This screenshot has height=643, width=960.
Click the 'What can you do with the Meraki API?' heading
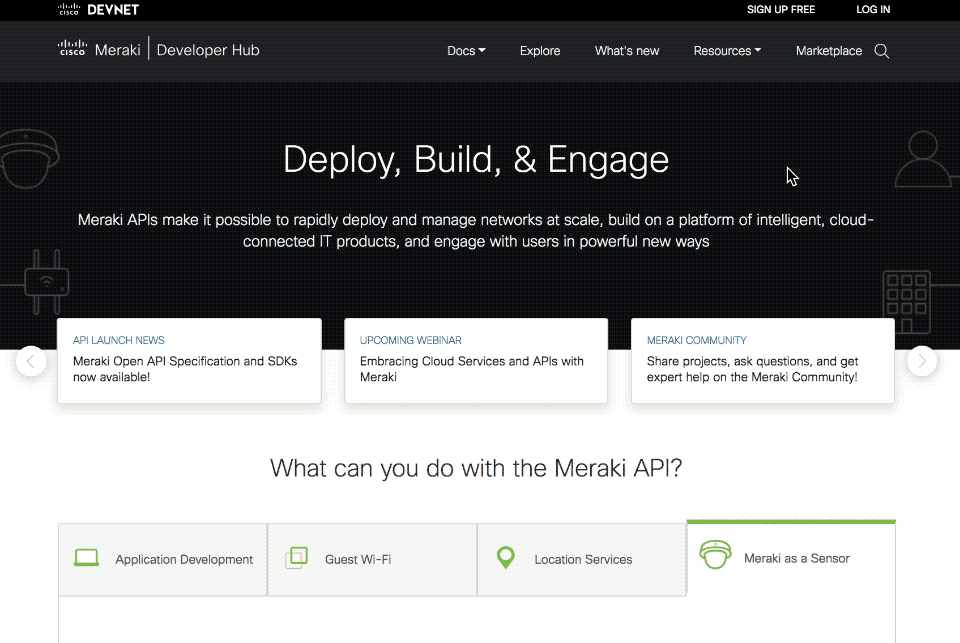pyautogui.click(x=476, y=468)
